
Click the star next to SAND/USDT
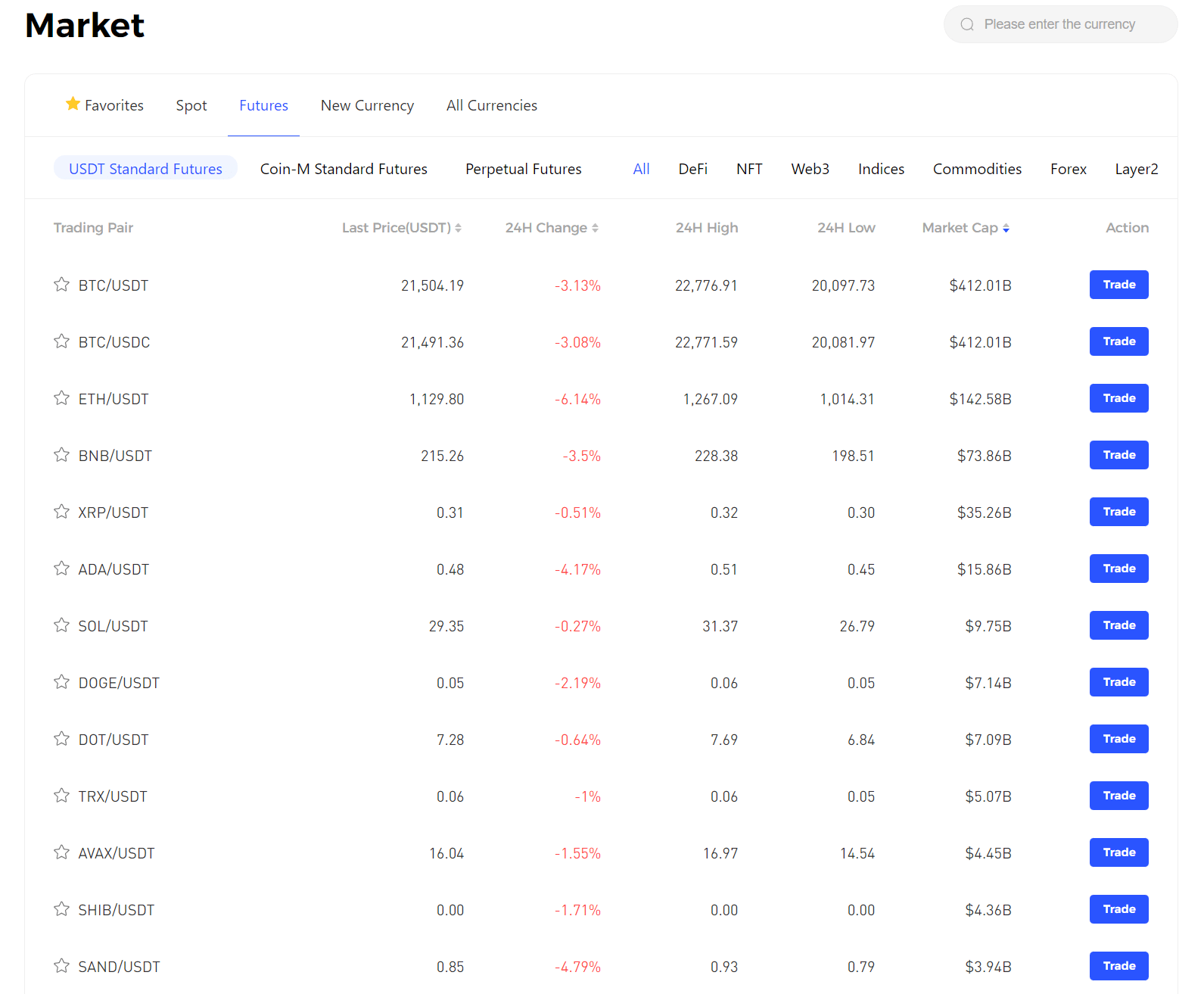tap(61, 966)
